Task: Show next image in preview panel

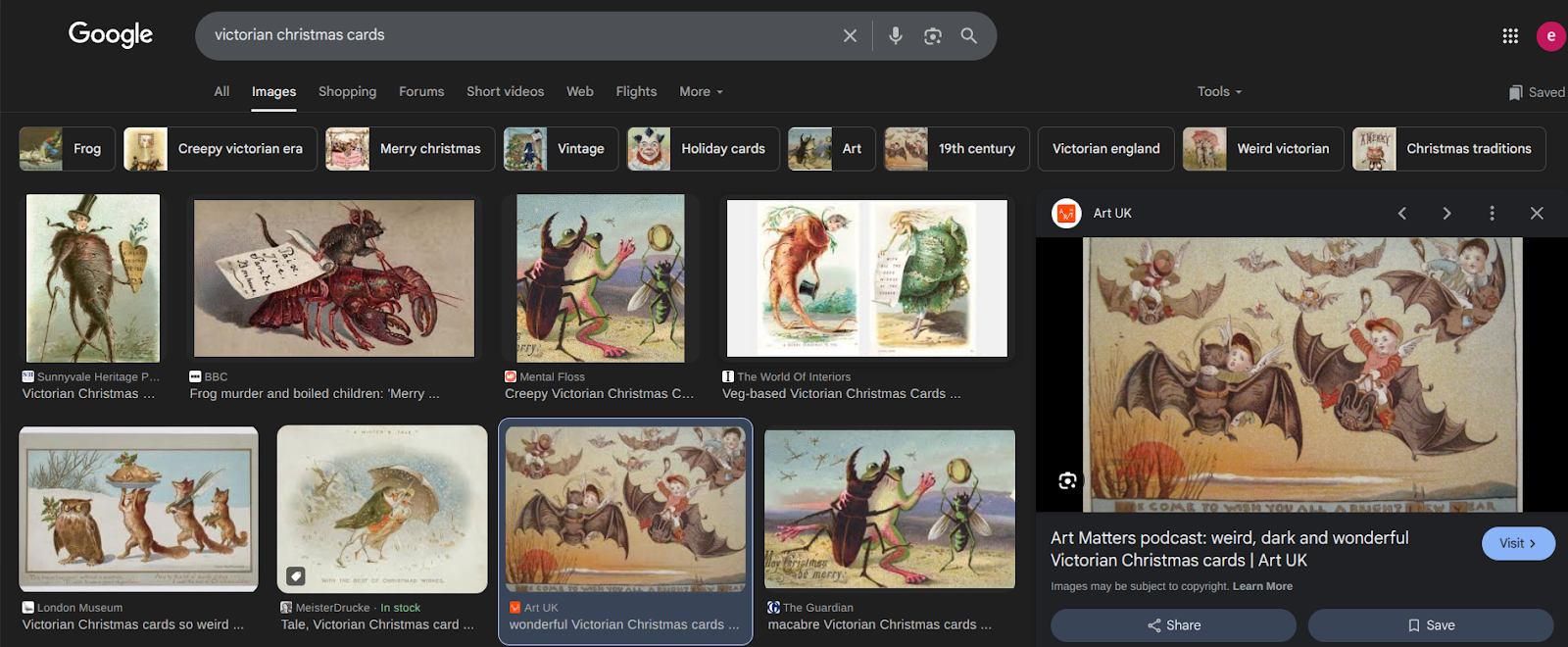Action: 1446,213
